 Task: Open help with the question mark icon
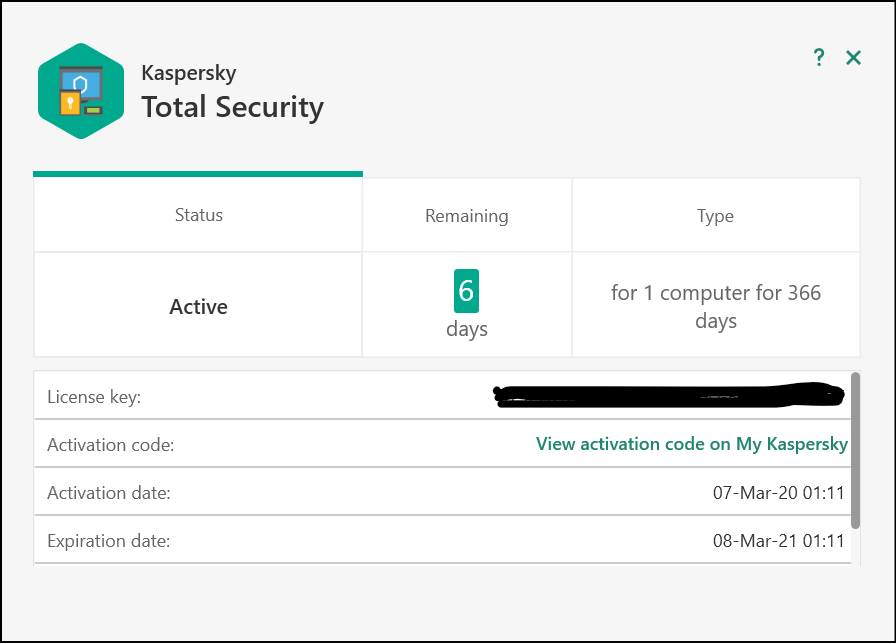pos(819,58)
